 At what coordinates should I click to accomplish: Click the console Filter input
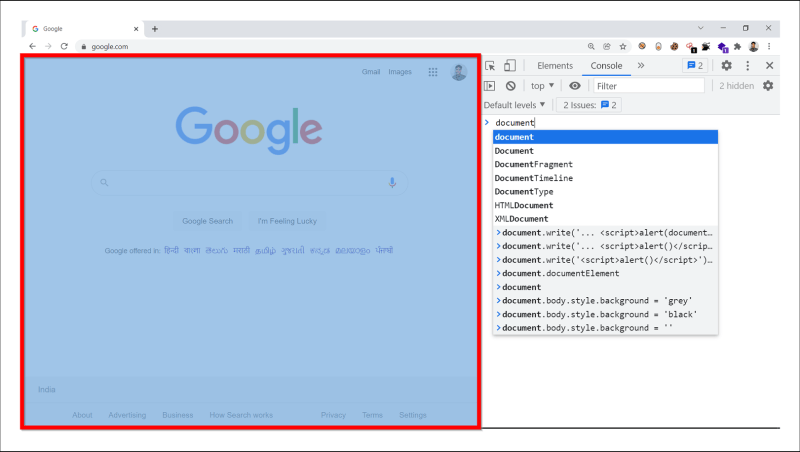[648, 86]
